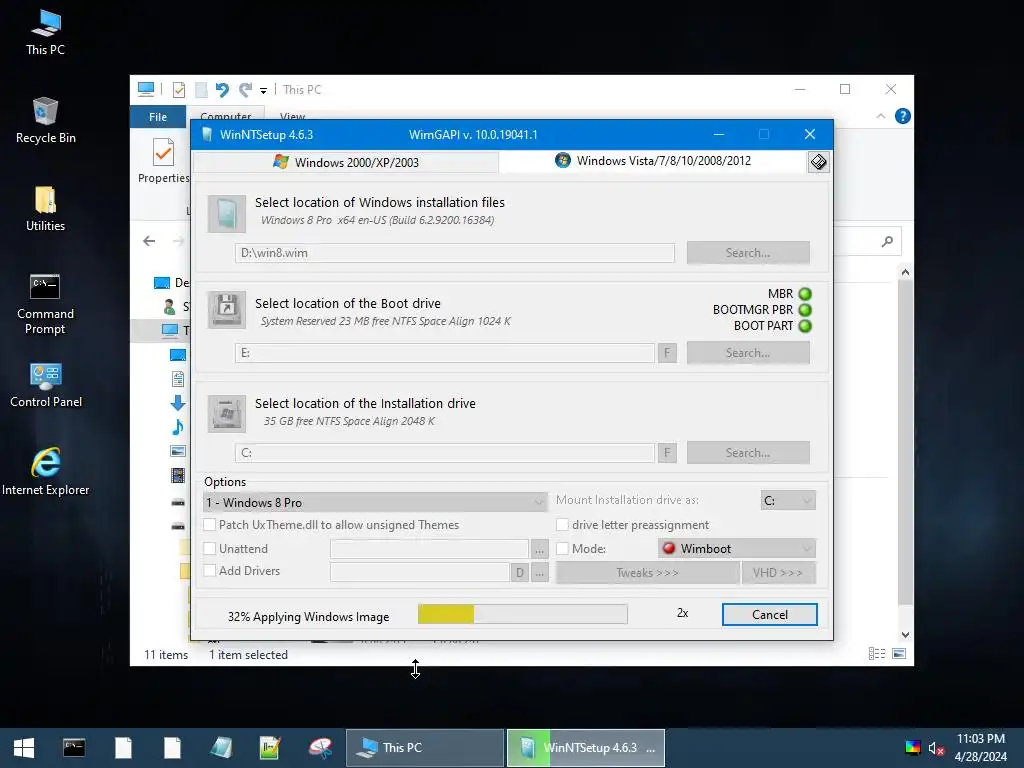This screenshot has height=768, width=1024.
Task: Enable the Unattend checkbox
Action: [x=210, y=549]
